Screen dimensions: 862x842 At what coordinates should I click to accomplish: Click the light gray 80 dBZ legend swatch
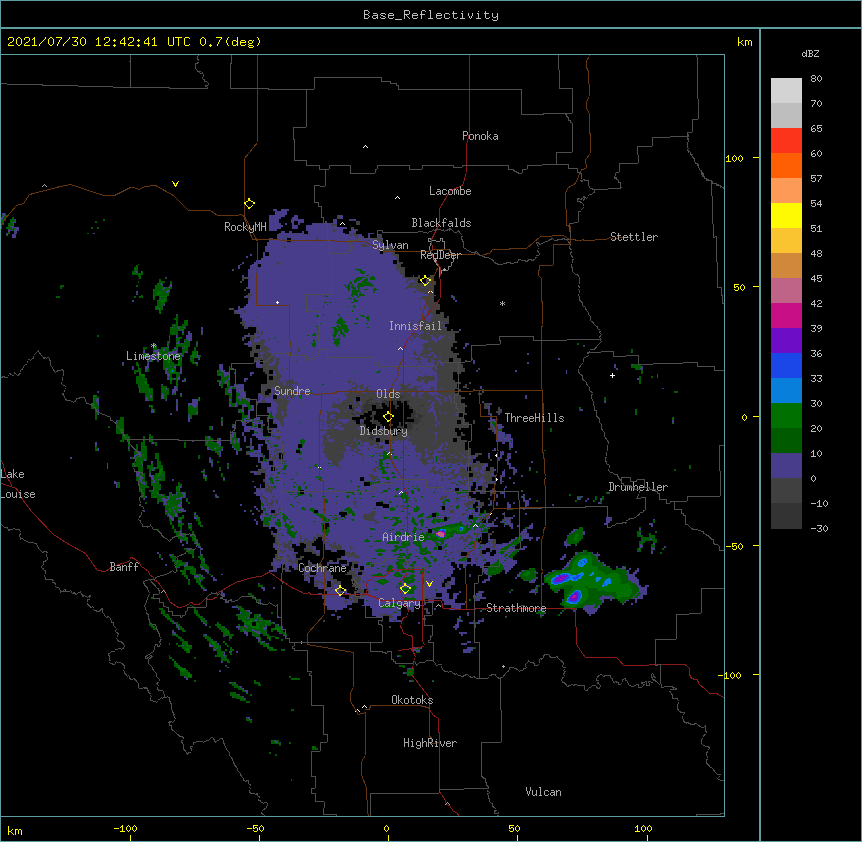point(786,91)
